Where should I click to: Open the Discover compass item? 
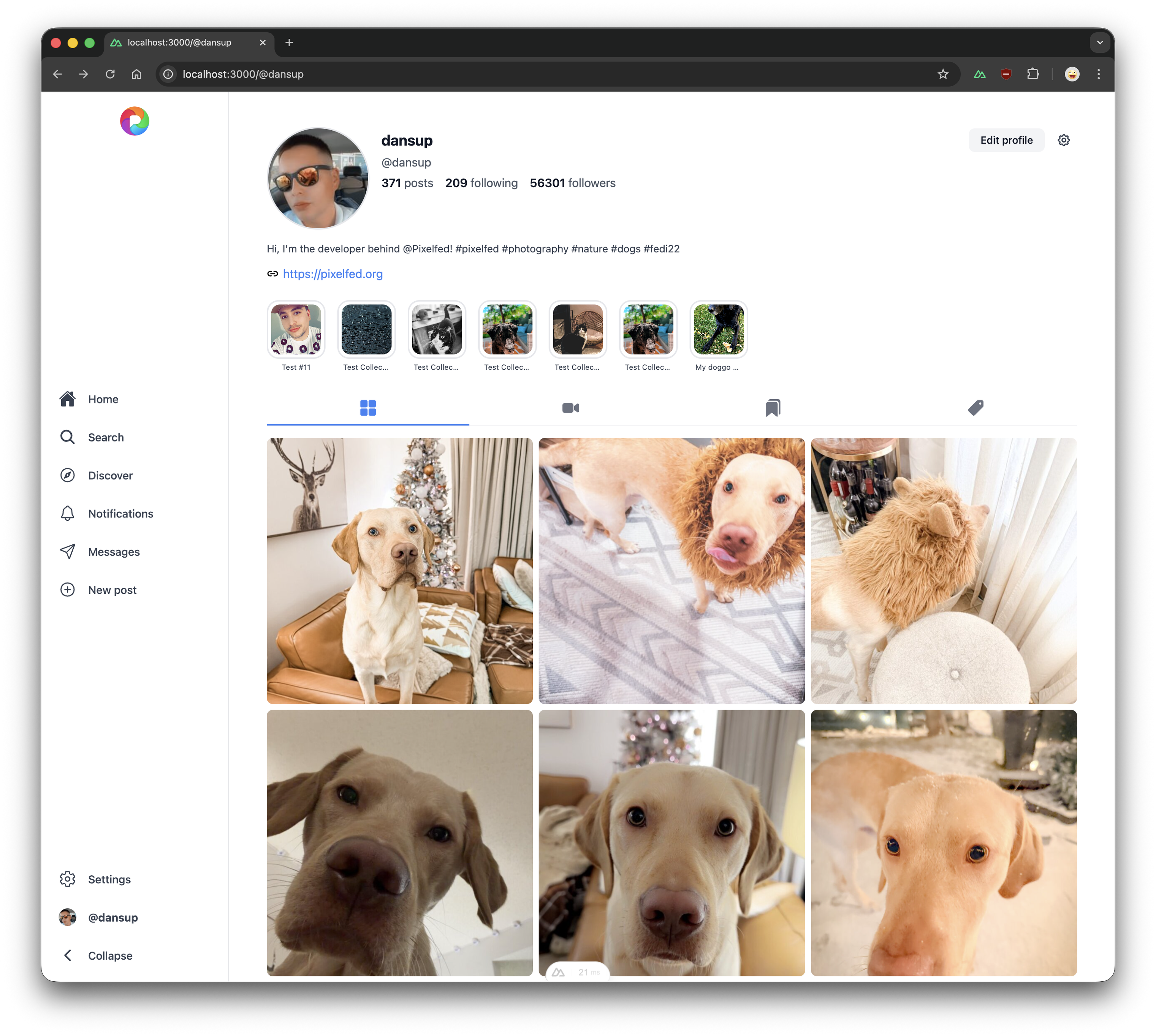tap(110, 475)
